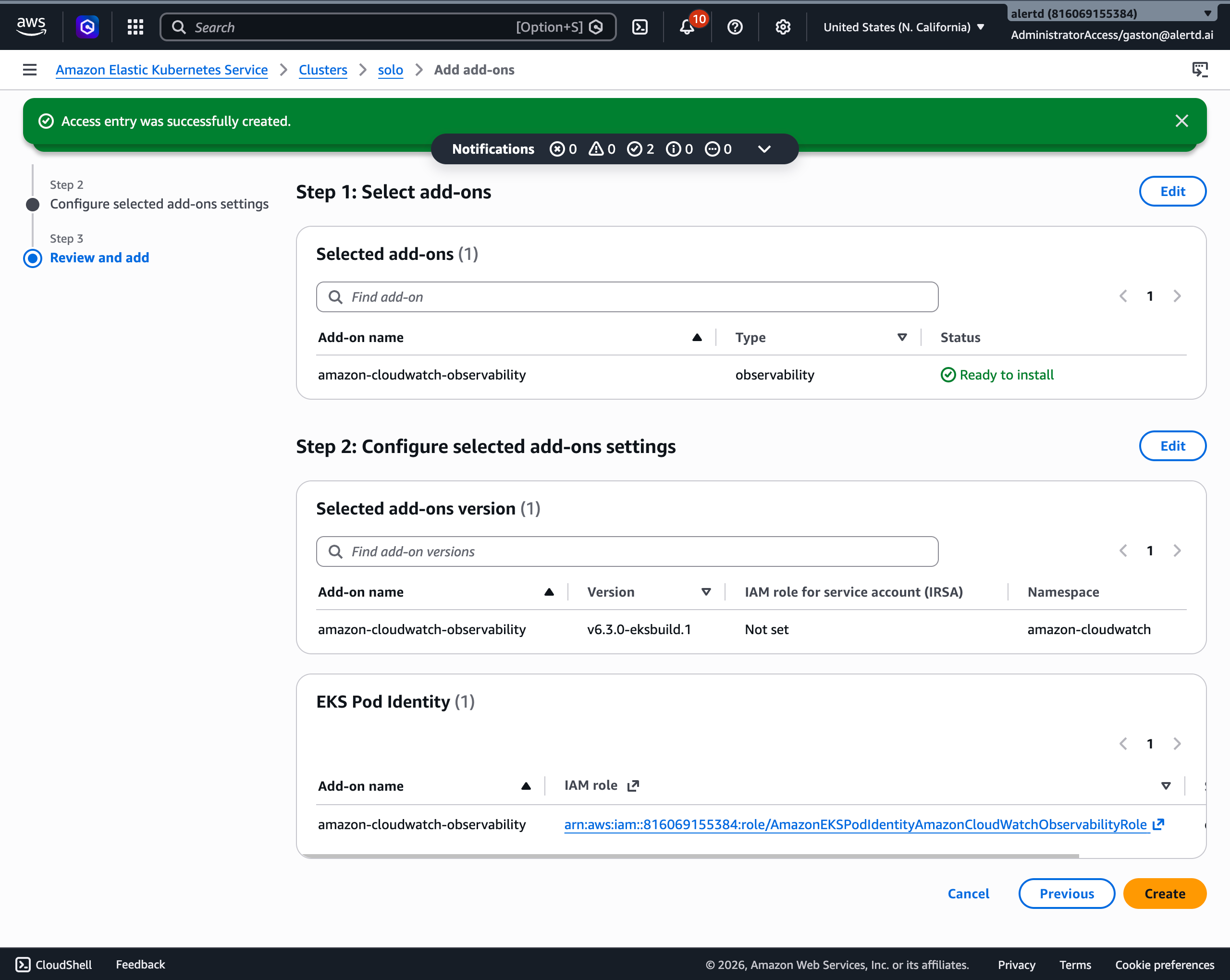Focus the Find add-on search field
Image resolution: width=1230 pixels, height=980 pixels.
627,296
